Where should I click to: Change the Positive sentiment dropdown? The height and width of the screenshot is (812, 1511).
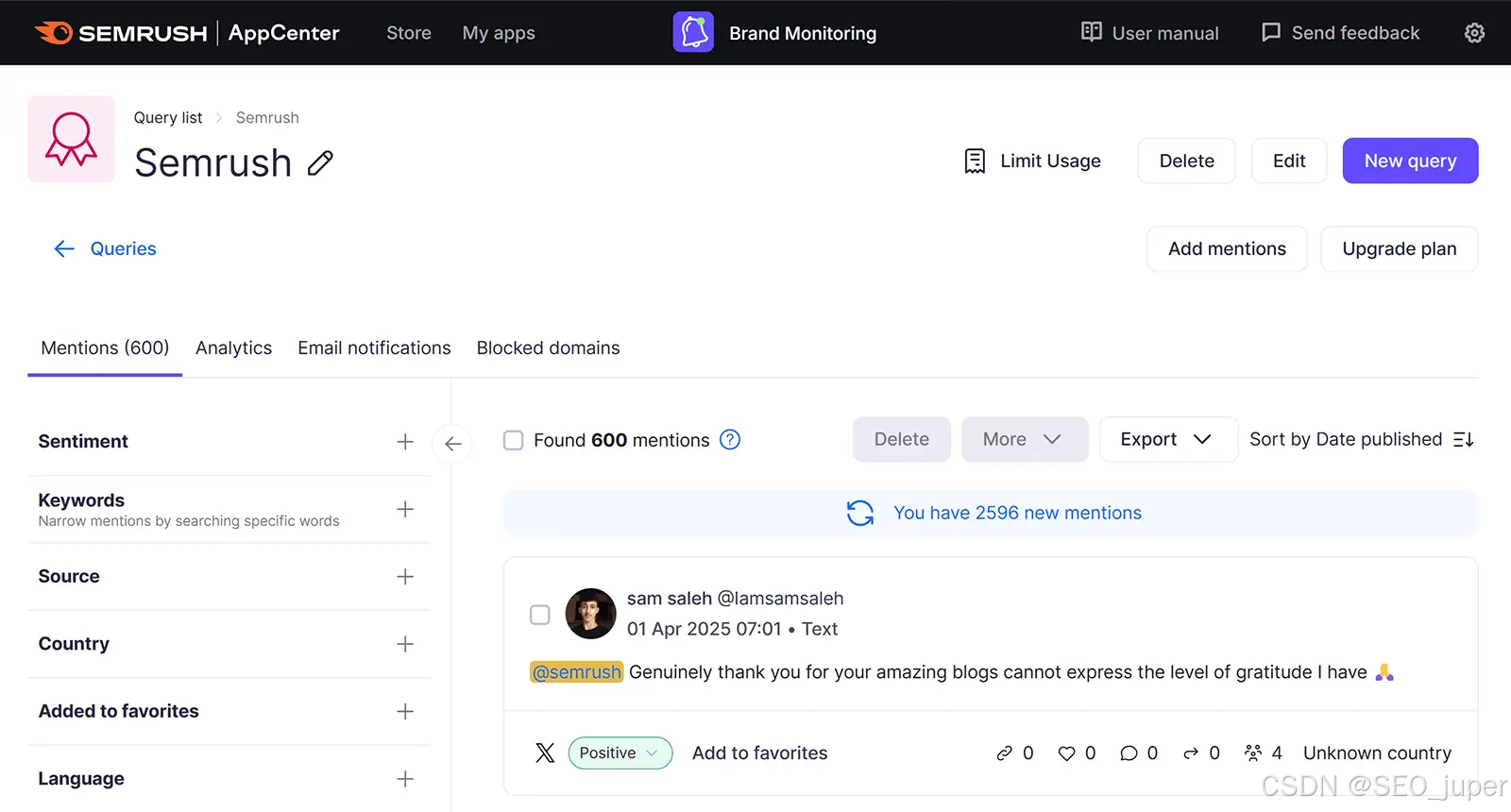point(620,753)
